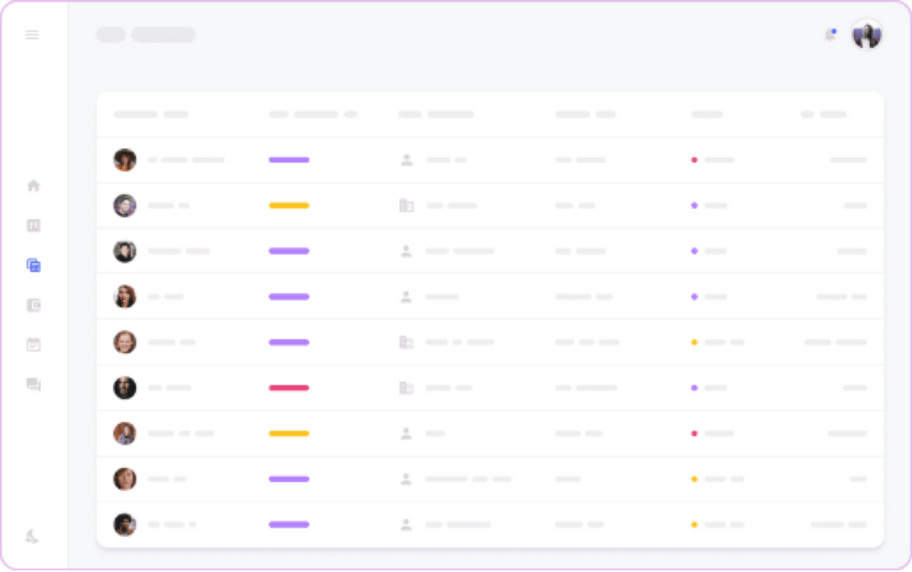912x572 pixels.
Task: Go to the Home icon in the sidebar
Action: 33,186
